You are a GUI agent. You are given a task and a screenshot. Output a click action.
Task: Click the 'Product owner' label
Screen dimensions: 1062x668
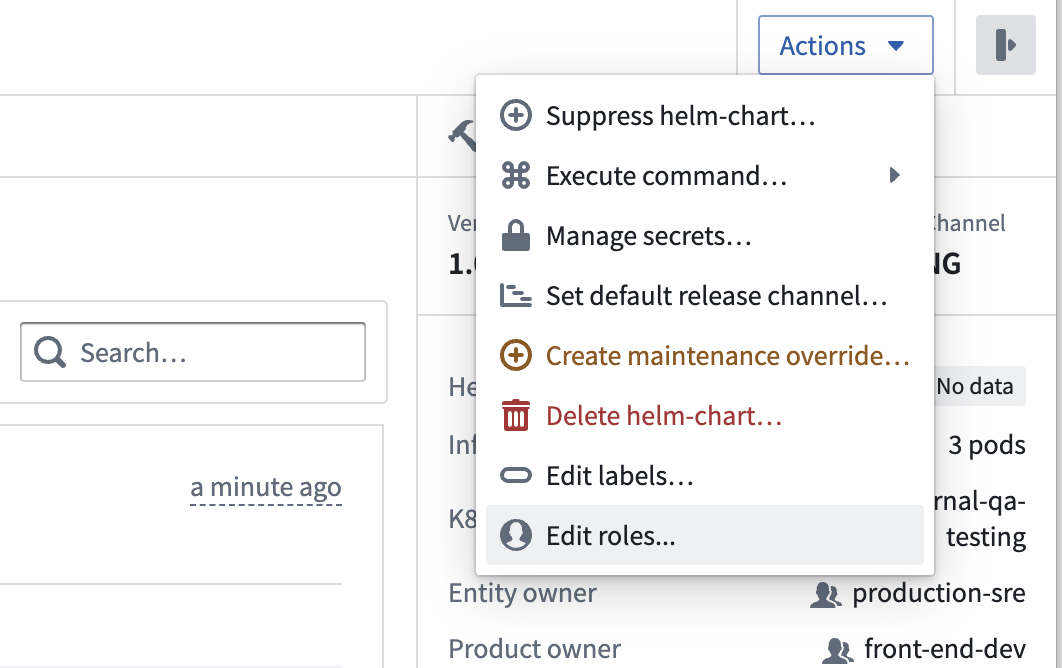coord(534,649)
